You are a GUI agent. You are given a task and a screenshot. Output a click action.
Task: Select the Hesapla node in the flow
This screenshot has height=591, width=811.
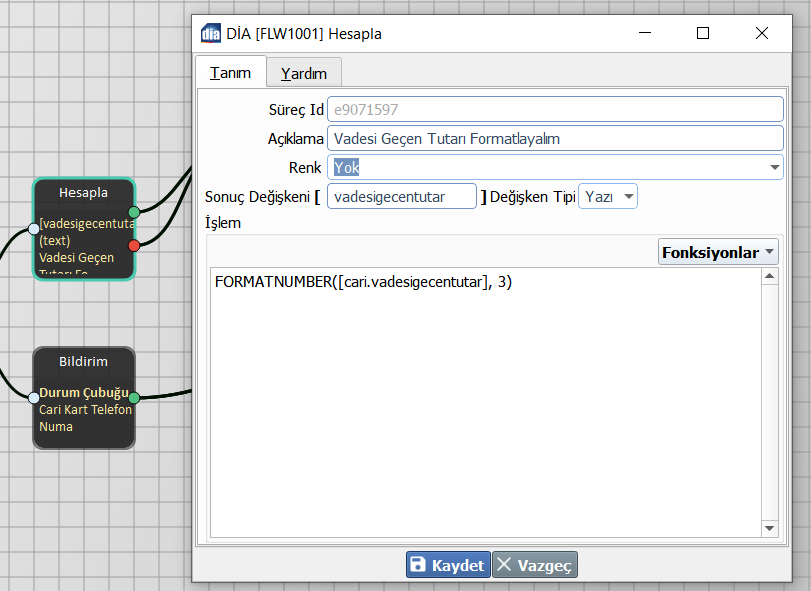tap(83, 192)
